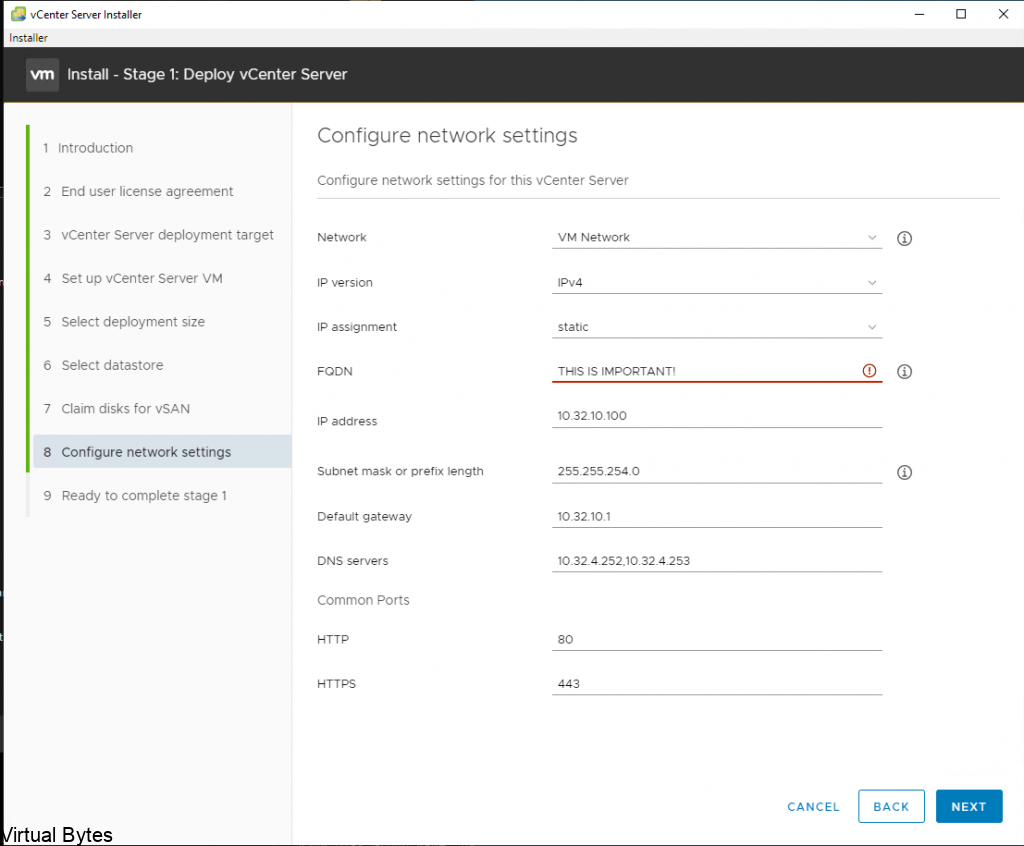This screenshot has height=846, width=1024.
Task: Click the 'HTTP' port label
Action: tap(333, 640)
